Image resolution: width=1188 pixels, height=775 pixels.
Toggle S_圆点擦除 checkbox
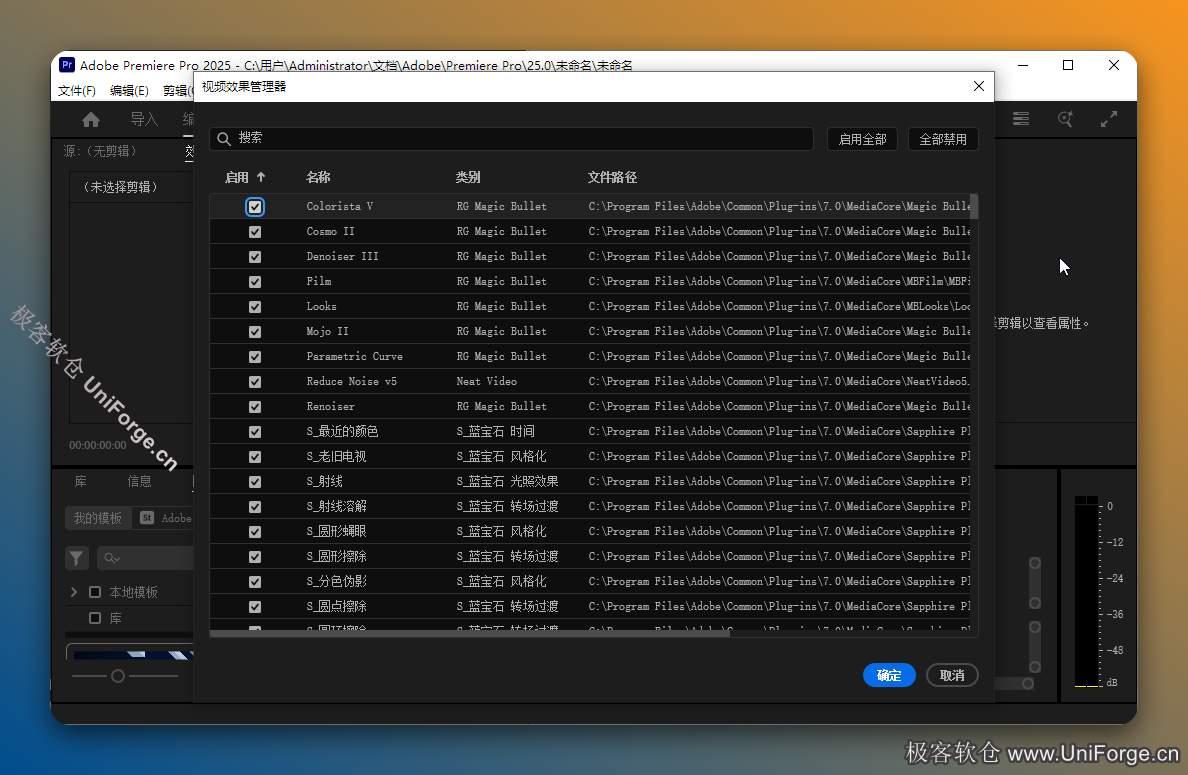[255, 607]
